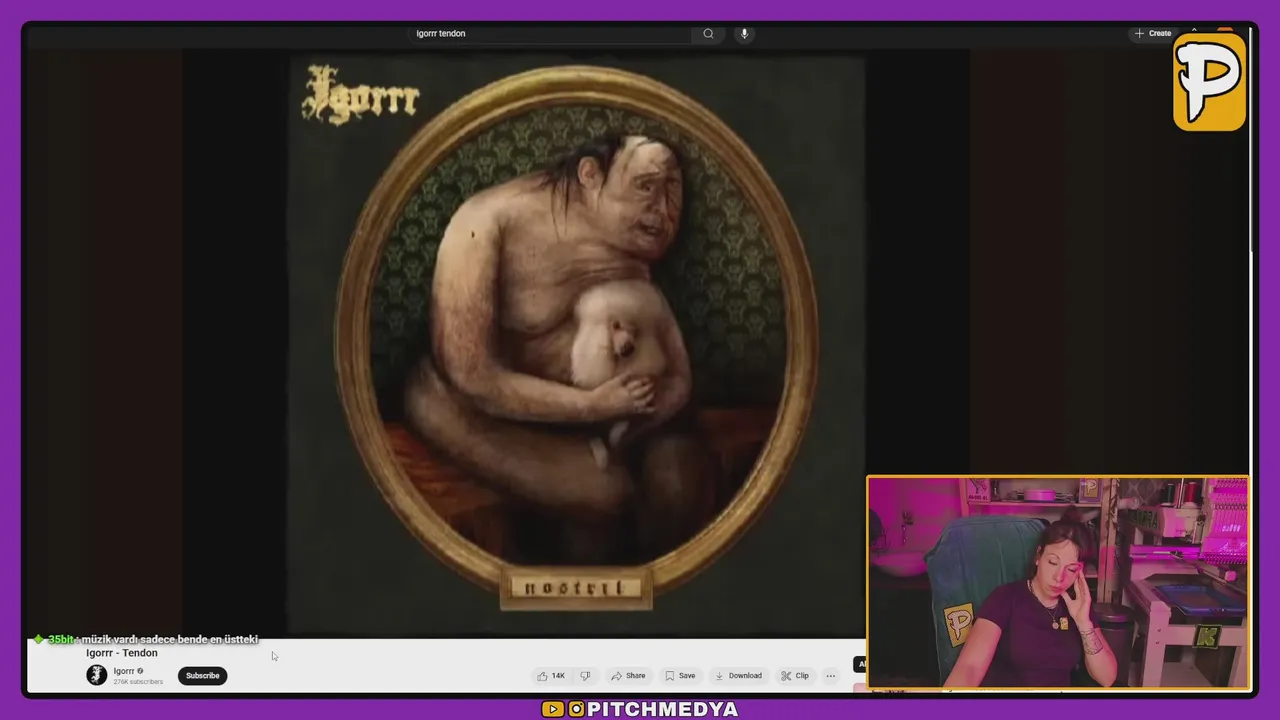Image resolution: width=1280 pixels, height=720 pixels.
Task: Open the three-dots more actions menu
Action: (x=830, y=676)
